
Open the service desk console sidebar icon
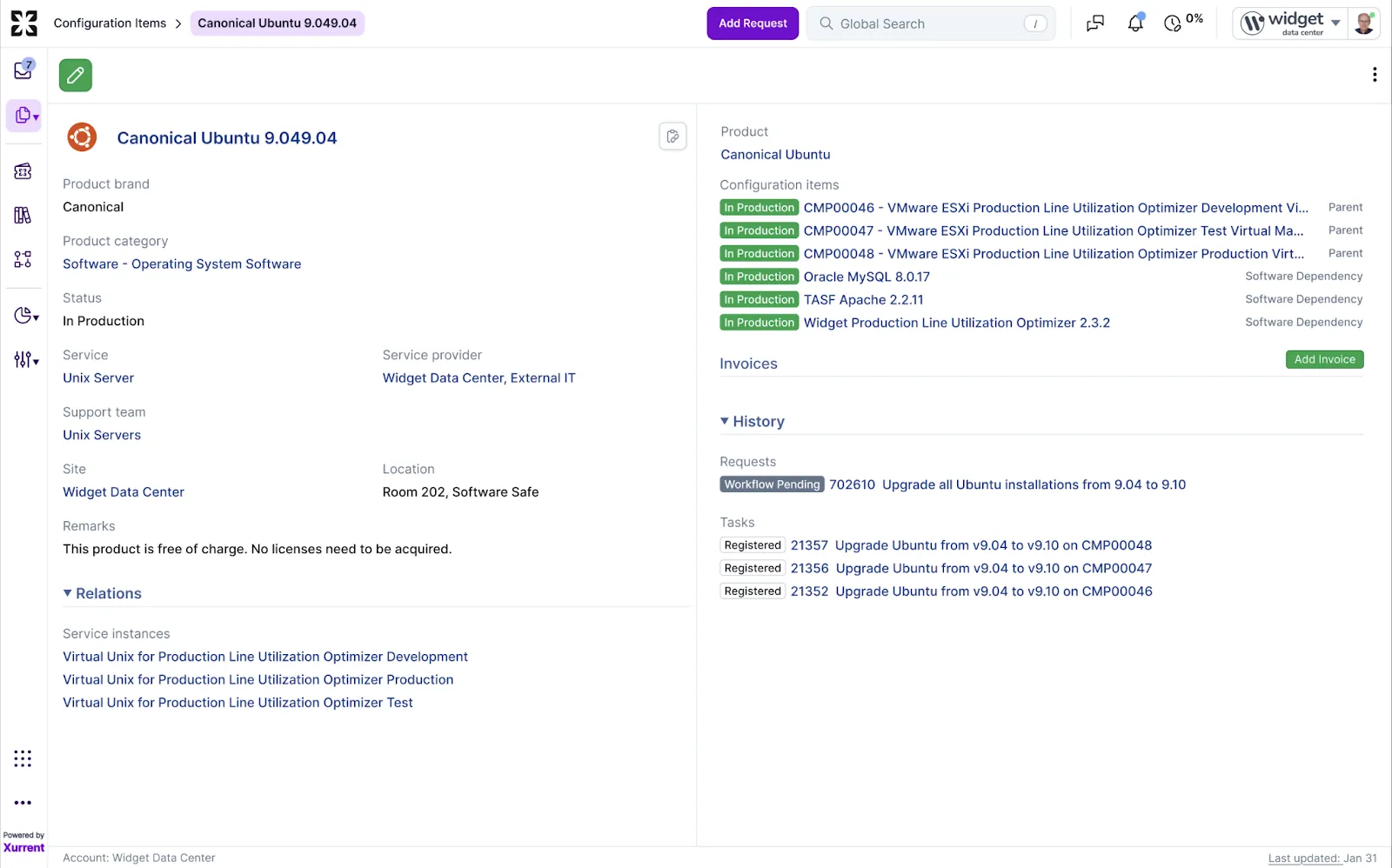[23, 171]
